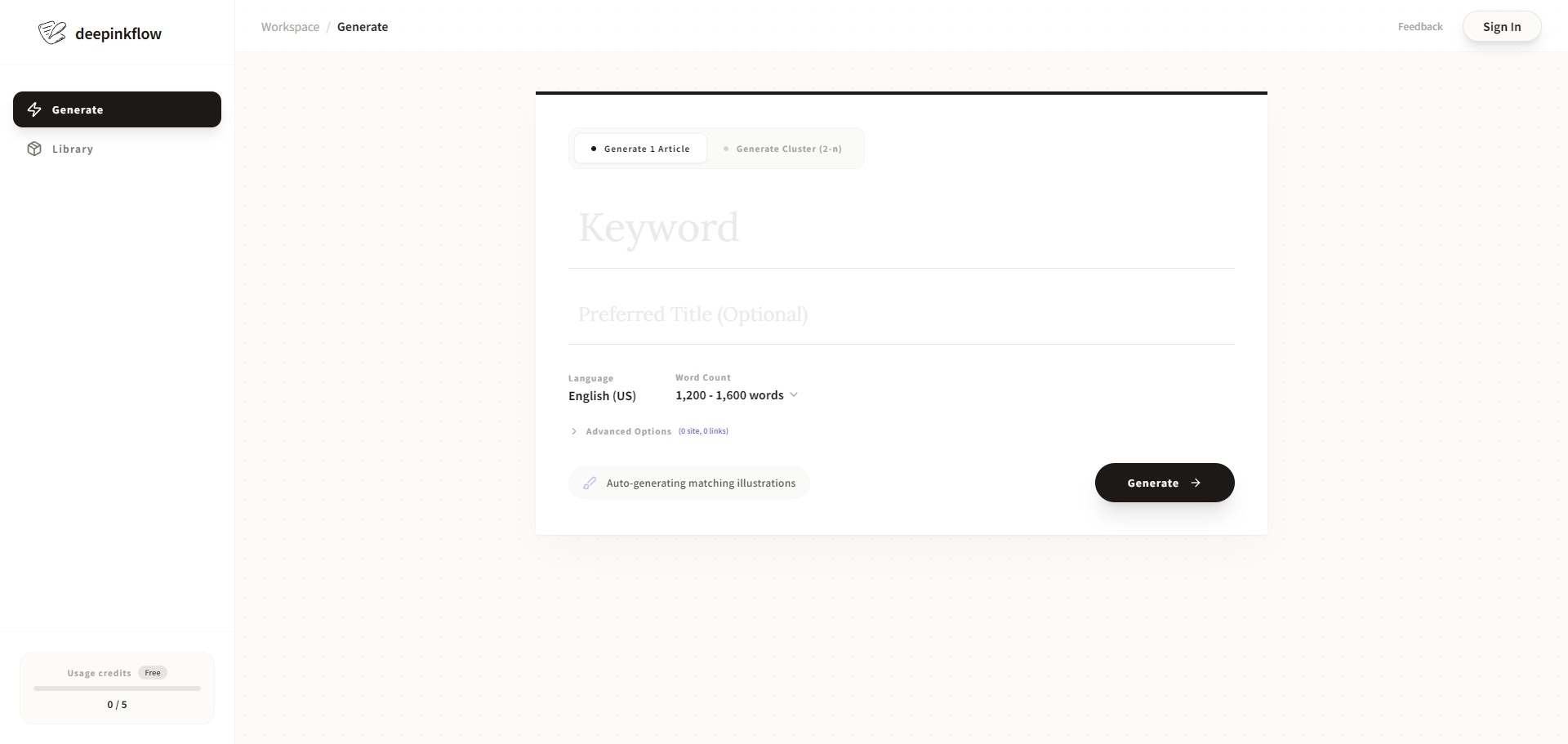Click the deepinkflow paper-plane logo icon
The height and width of the screenshot is (744, 1568).
51,32
